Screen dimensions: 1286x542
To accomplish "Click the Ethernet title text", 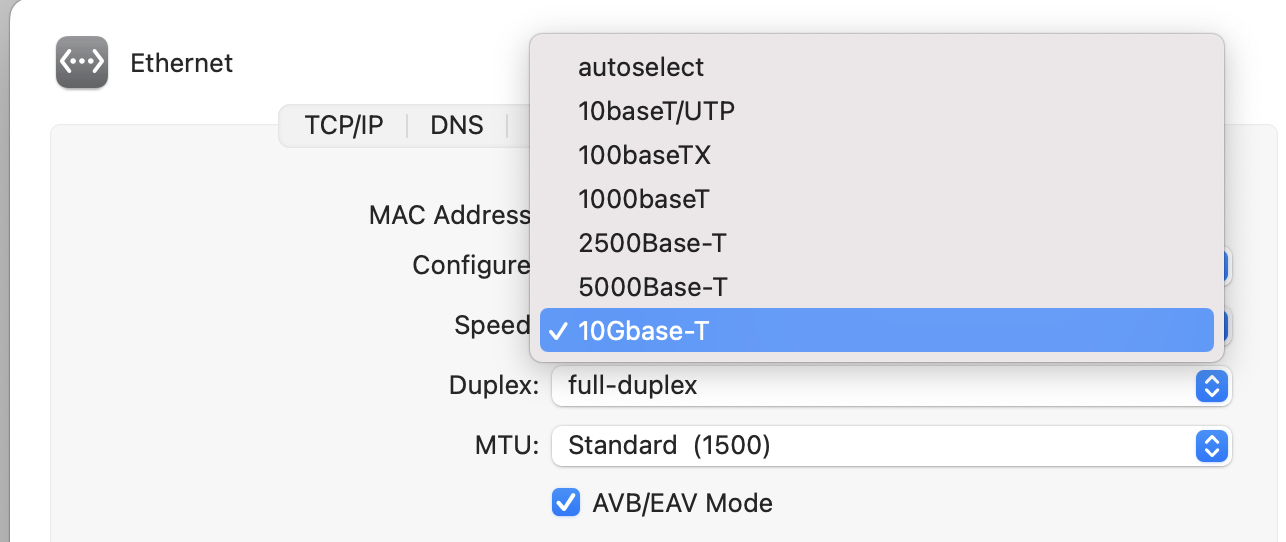I will (x=182, y=63).
